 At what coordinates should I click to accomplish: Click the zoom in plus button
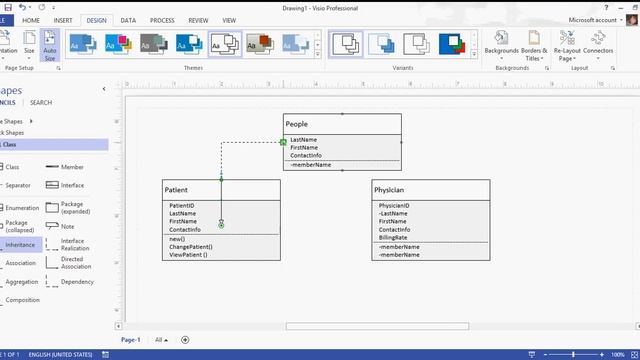click(602, 355)
